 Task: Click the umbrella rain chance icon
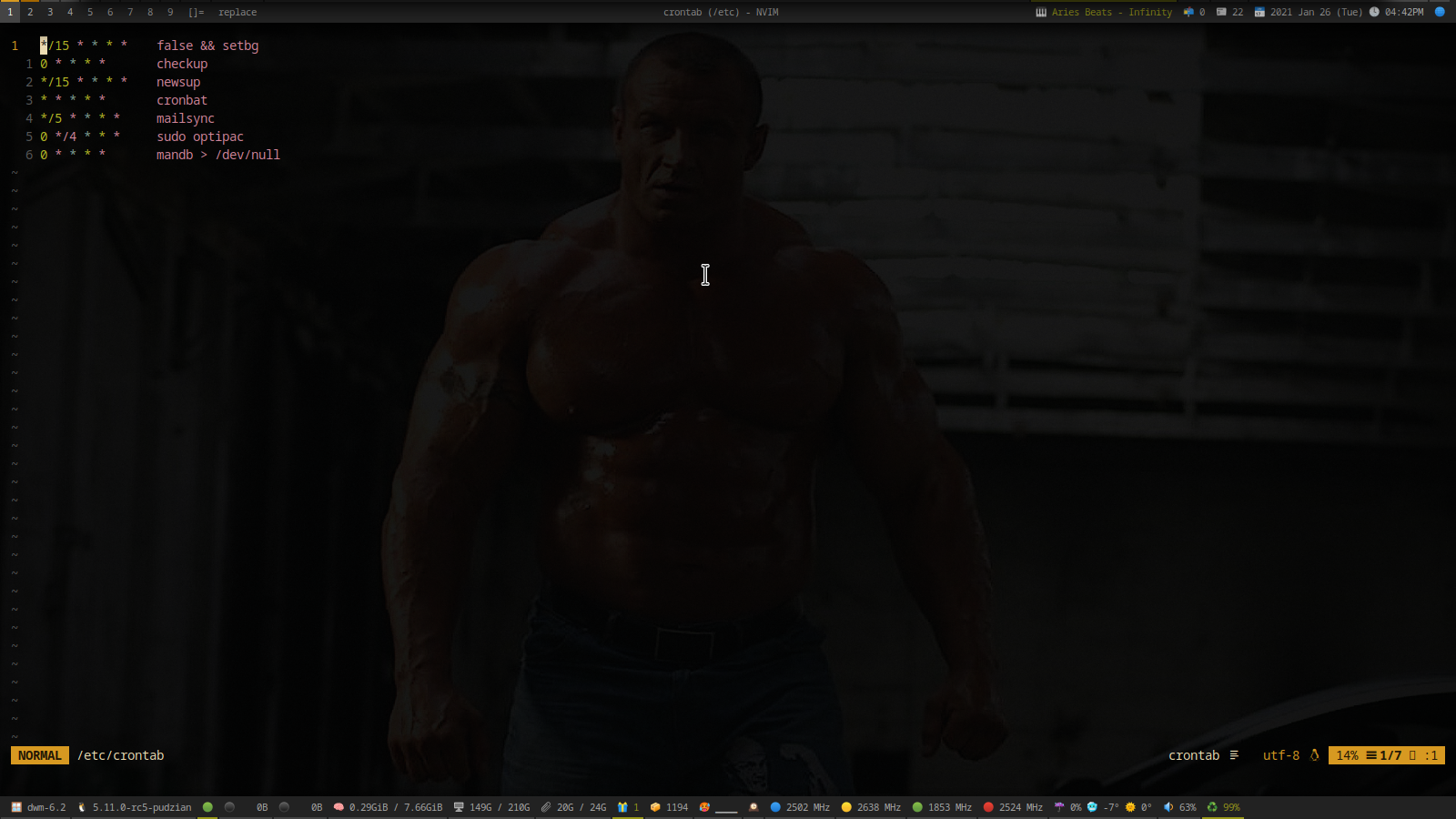pyautogui.click(x=1059, y=807)
